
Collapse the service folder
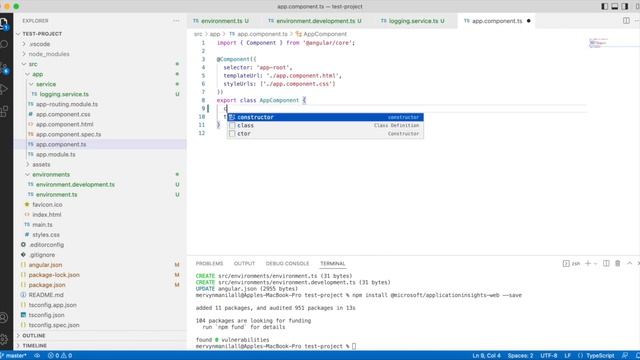coord(100,84)
